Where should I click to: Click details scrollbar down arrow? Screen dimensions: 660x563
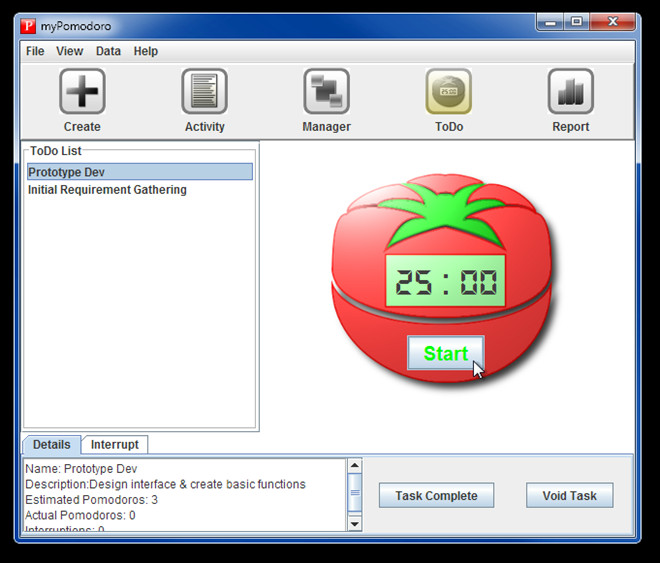click(355, 524)
